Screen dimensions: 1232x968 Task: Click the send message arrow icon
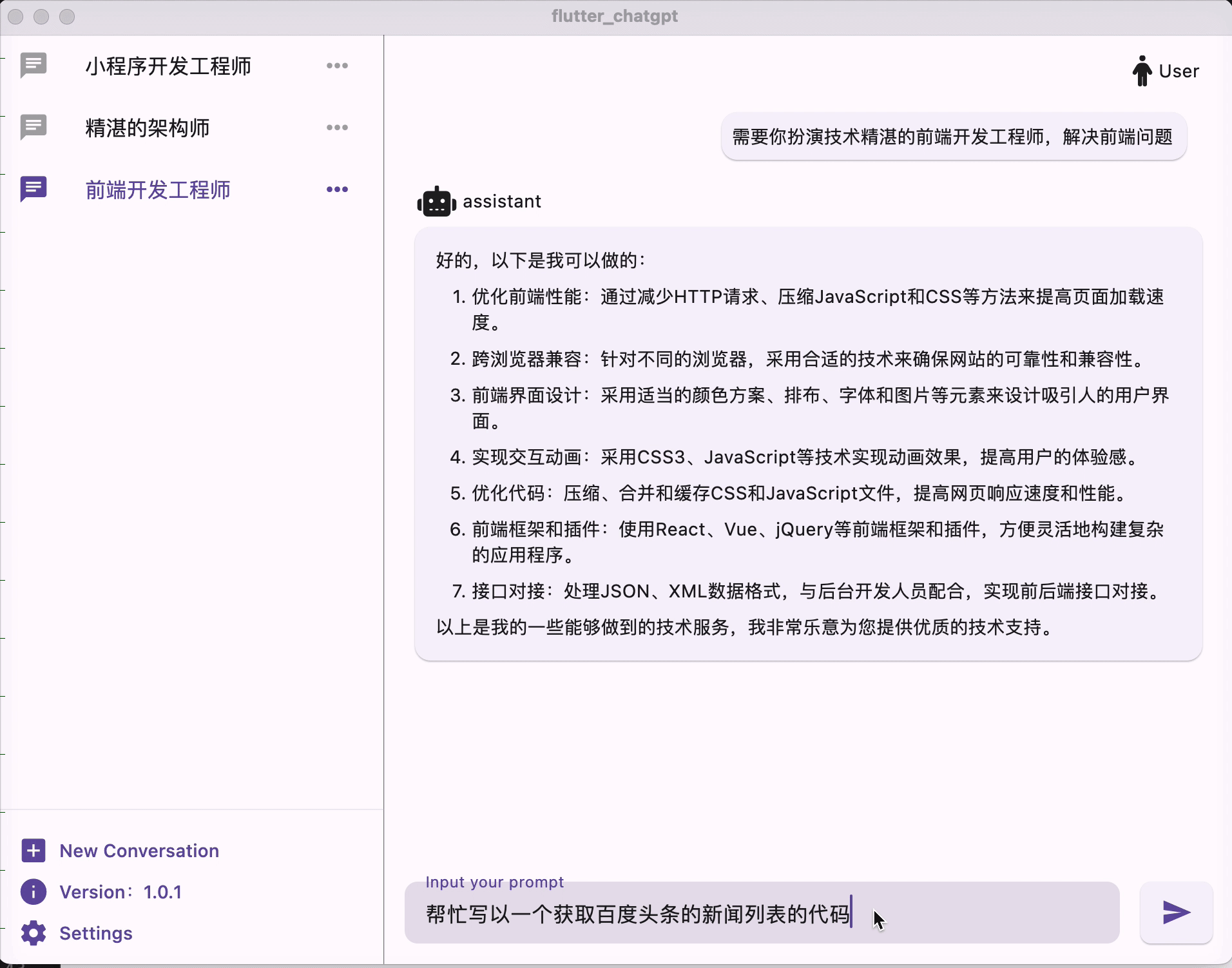(1176, 913)
